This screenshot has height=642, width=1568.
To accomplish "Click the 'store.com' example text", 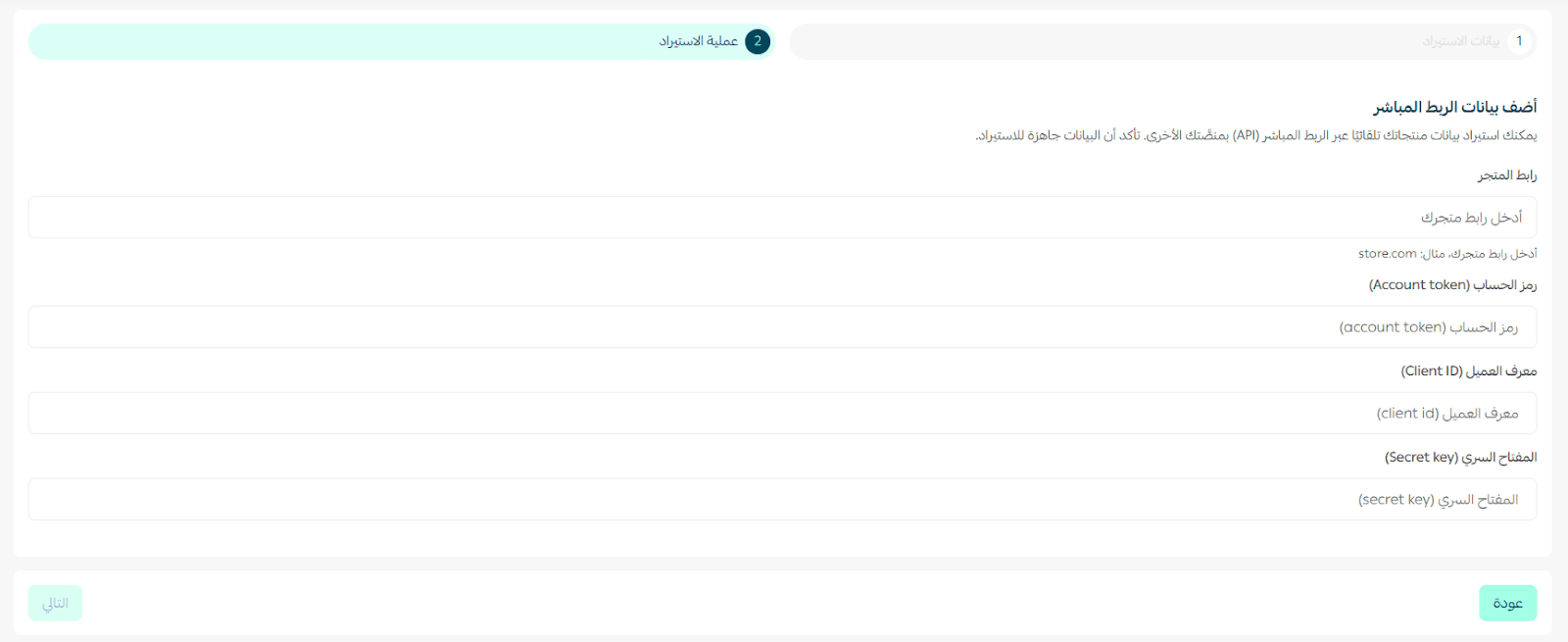I will [1387, 254].
